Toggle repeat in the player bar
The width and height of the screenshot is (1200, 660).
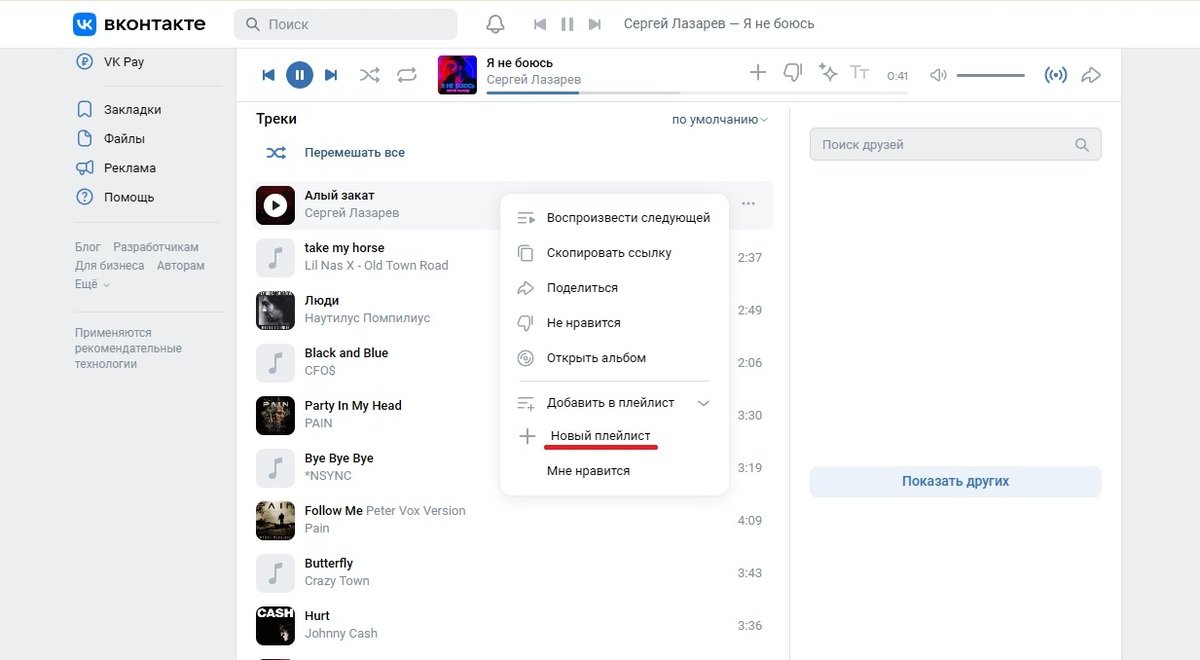click(407, 75)
